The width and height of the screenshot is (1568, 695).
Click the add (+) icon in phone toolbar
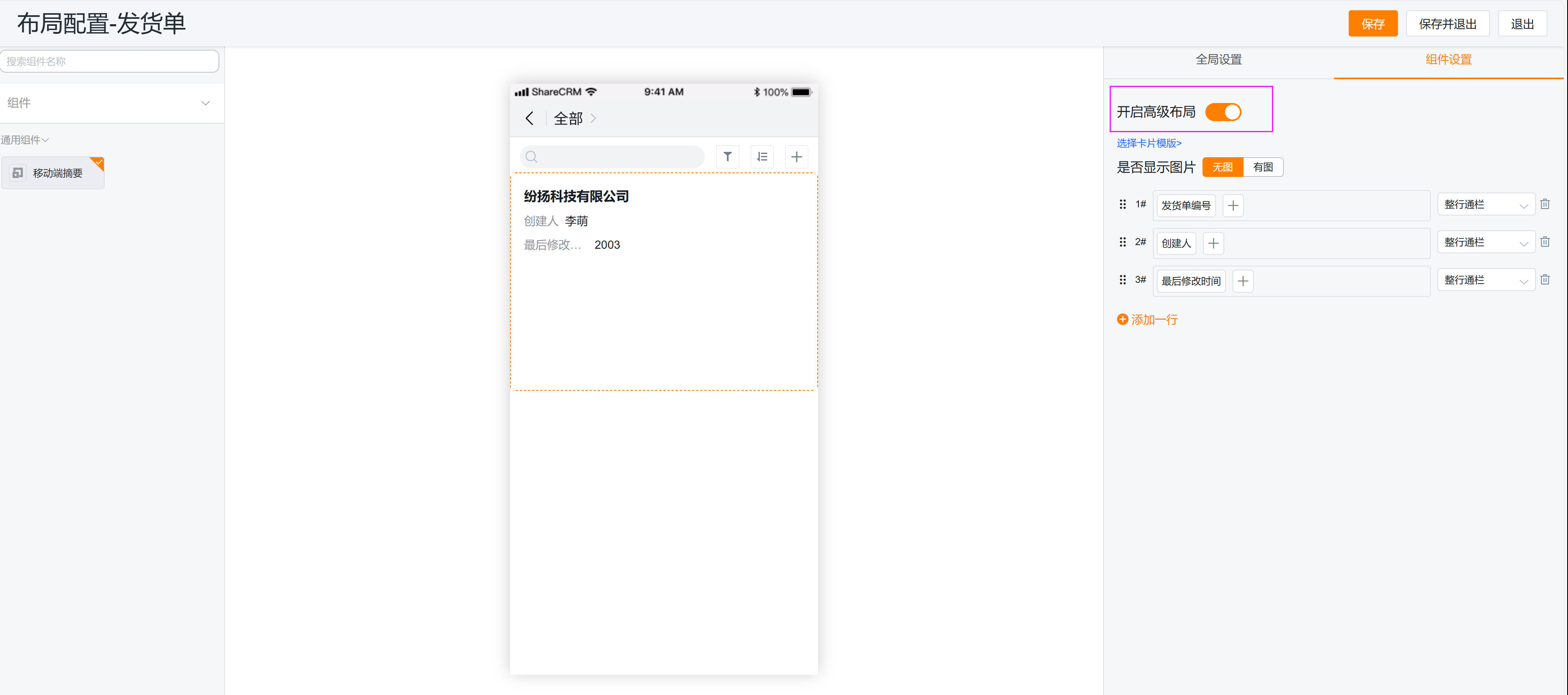[796, 156]
